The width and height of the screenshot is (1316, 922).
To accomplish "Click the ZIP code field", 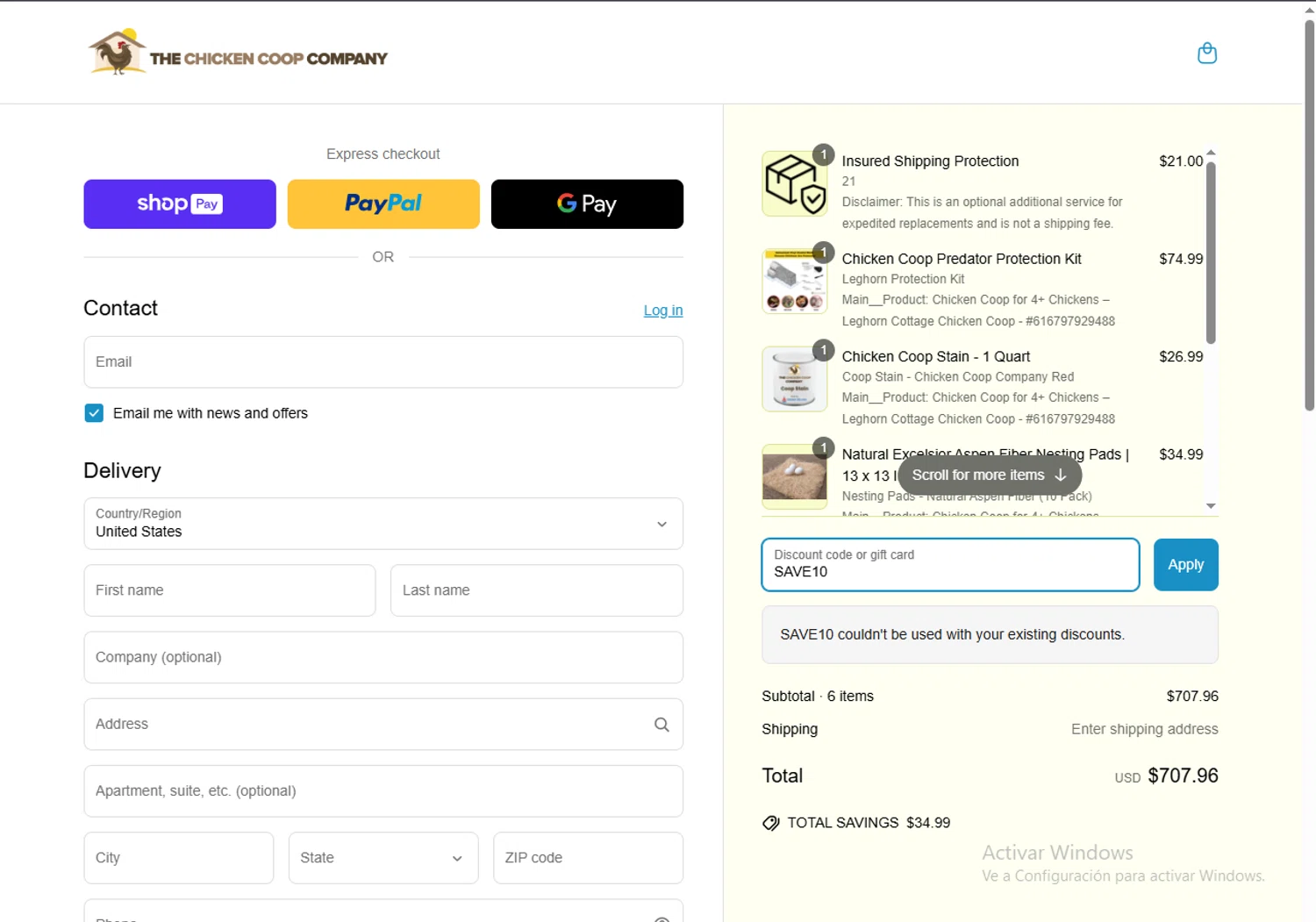I will pyautogui.click(x=588, y=858).
